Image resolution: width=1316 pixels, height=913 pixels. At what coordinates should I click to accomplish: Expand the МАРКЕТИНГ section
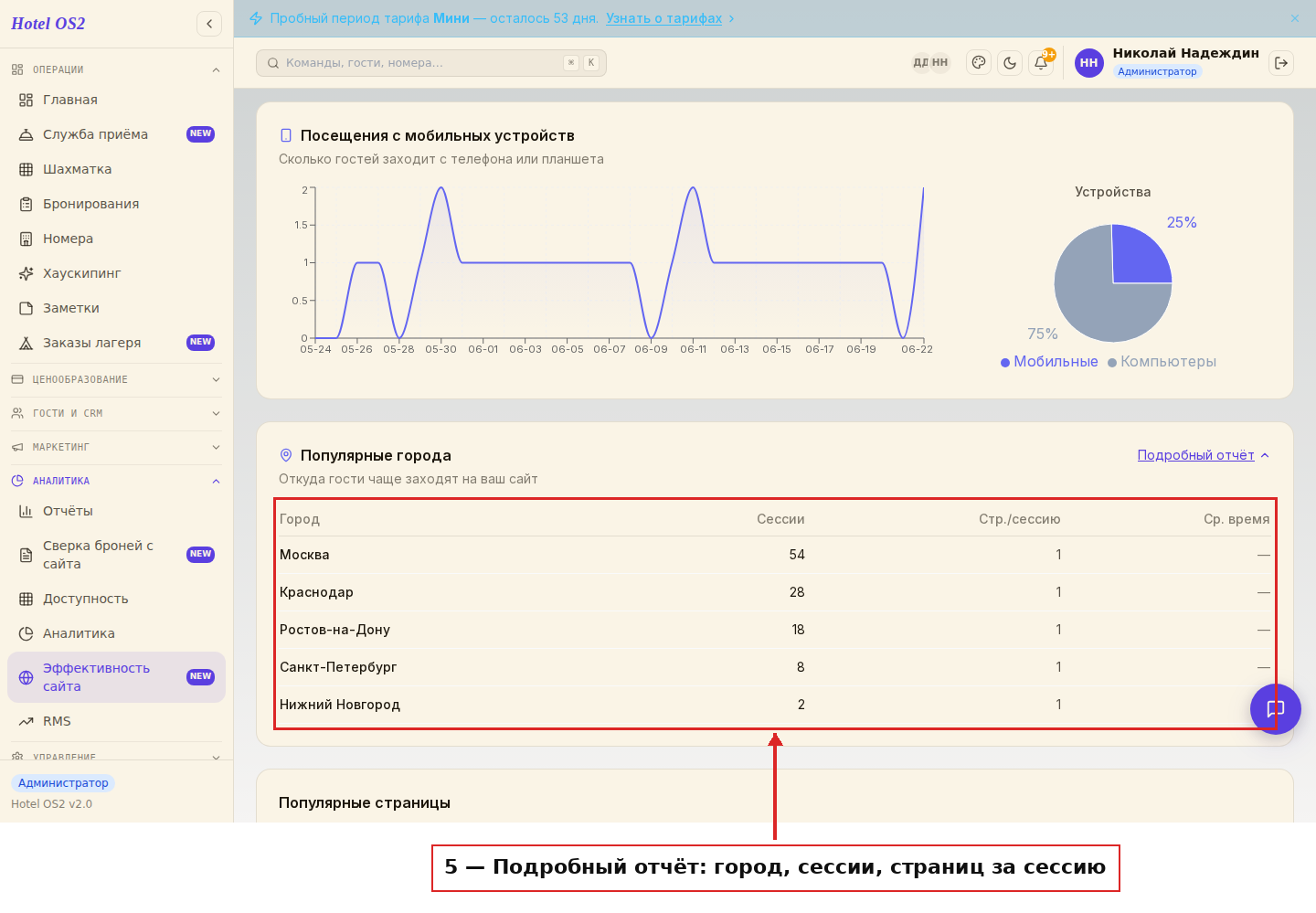(117, 447)
